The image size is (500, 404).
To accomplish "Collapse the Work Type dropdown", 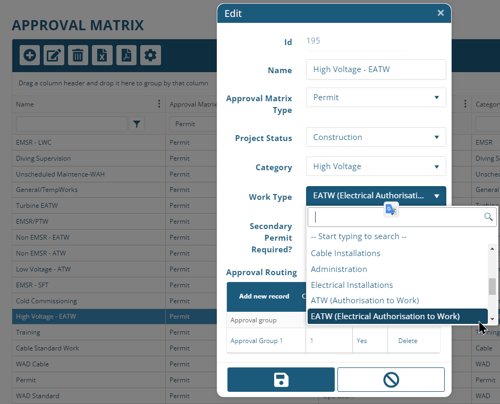I will click(x=376, y=196).
